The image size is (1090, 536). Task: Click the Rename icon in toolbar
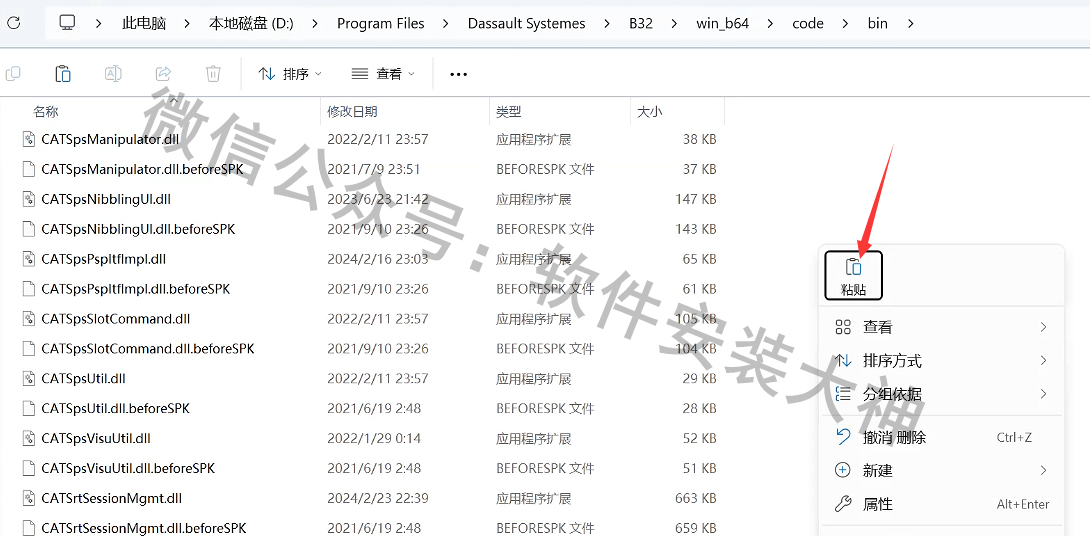coord(113,74)
